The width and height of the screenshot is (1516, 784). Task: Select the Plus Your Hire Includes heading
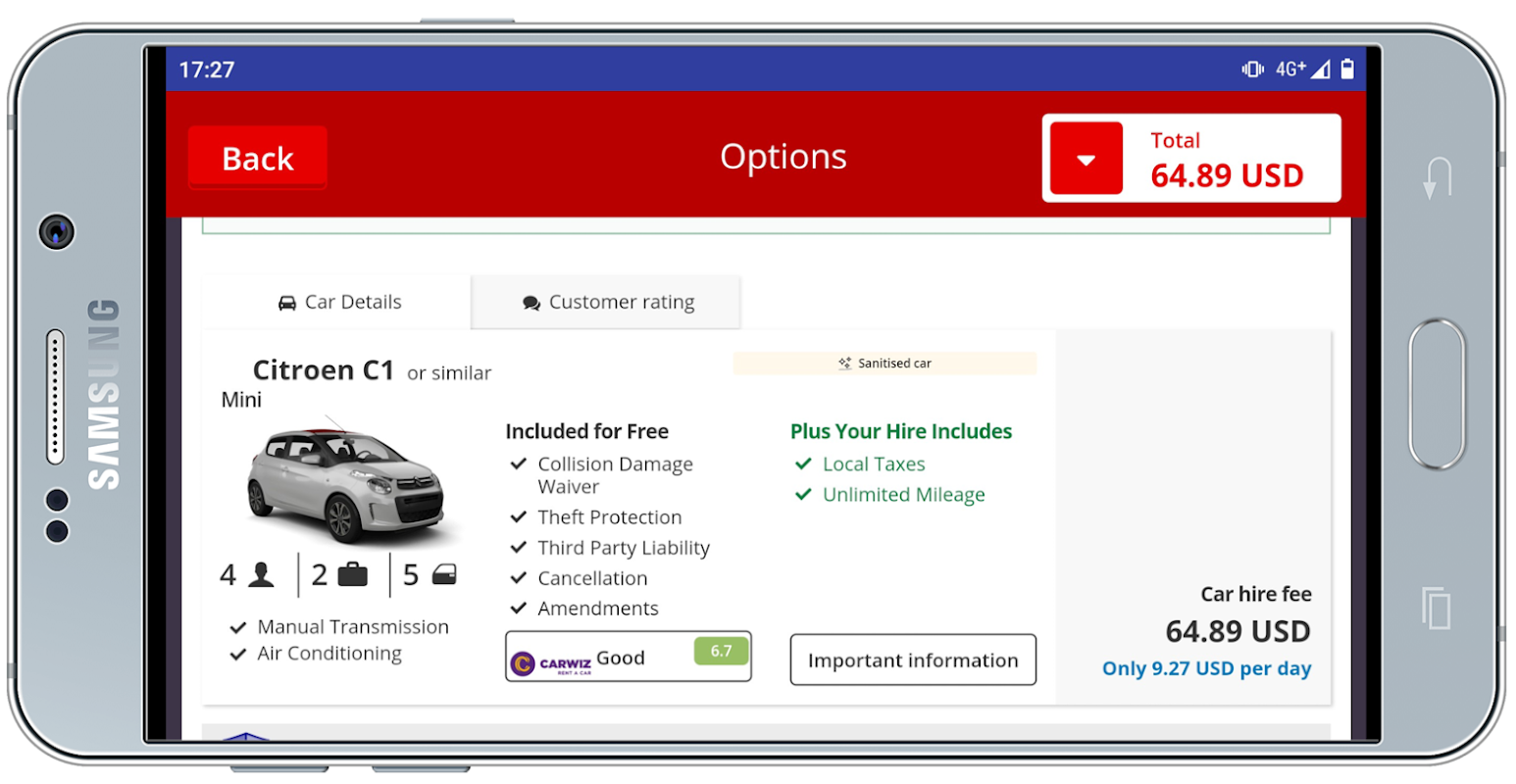click(x=901, y=431)
